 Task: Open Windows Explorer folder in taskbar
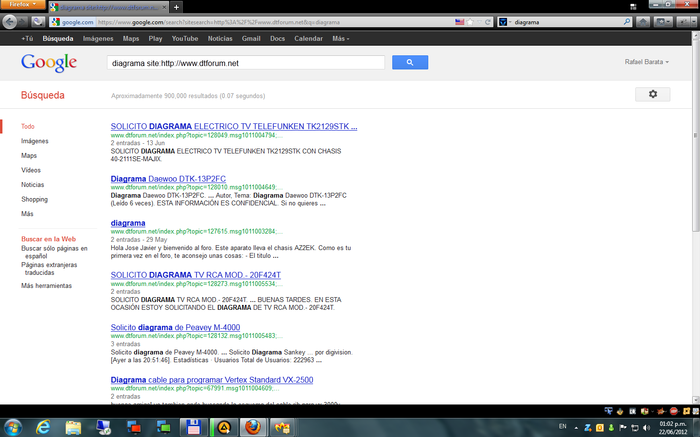73,428
